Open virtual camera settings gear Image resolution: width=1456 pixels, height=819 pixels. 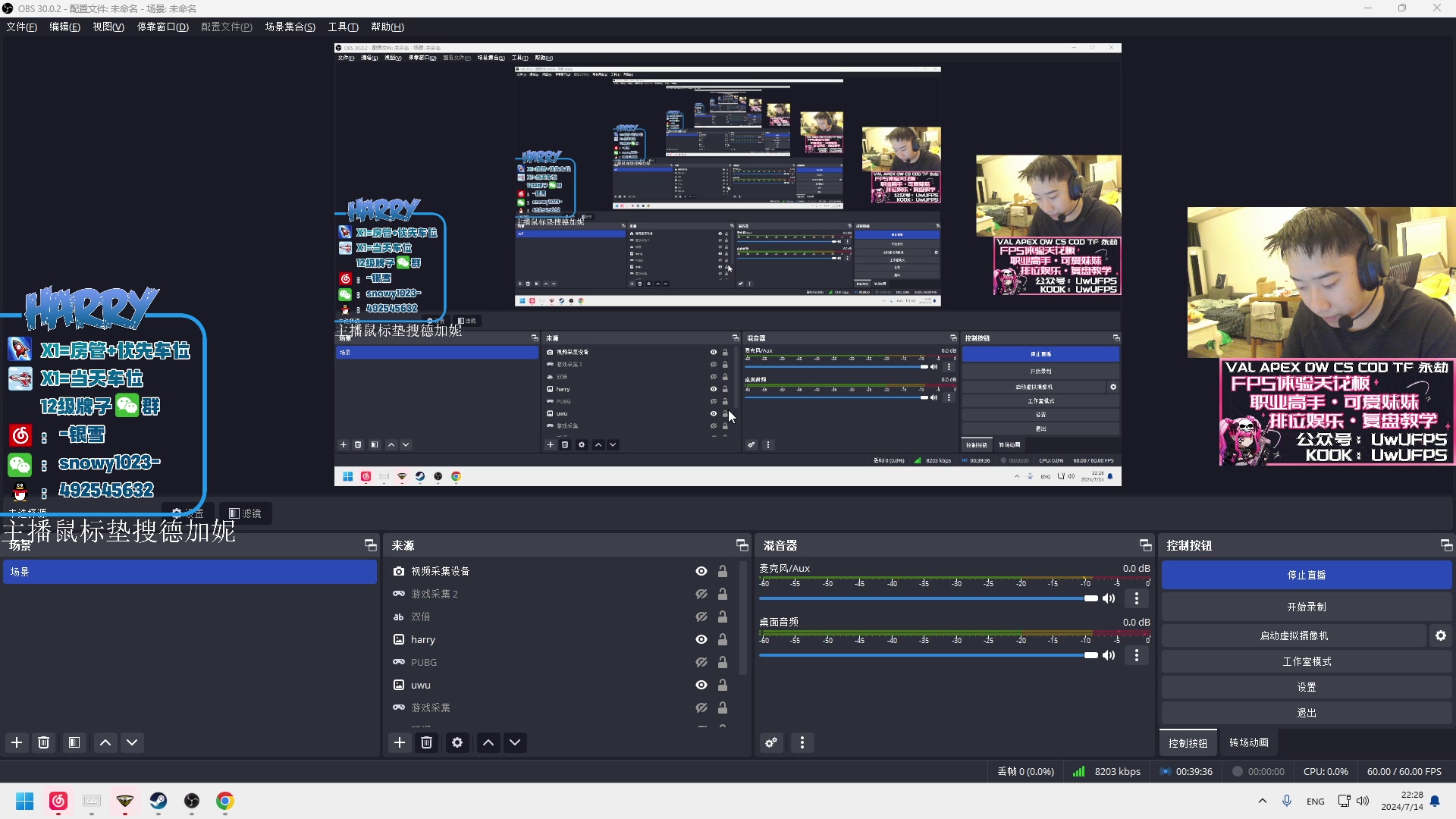[x=1441, y=635]
